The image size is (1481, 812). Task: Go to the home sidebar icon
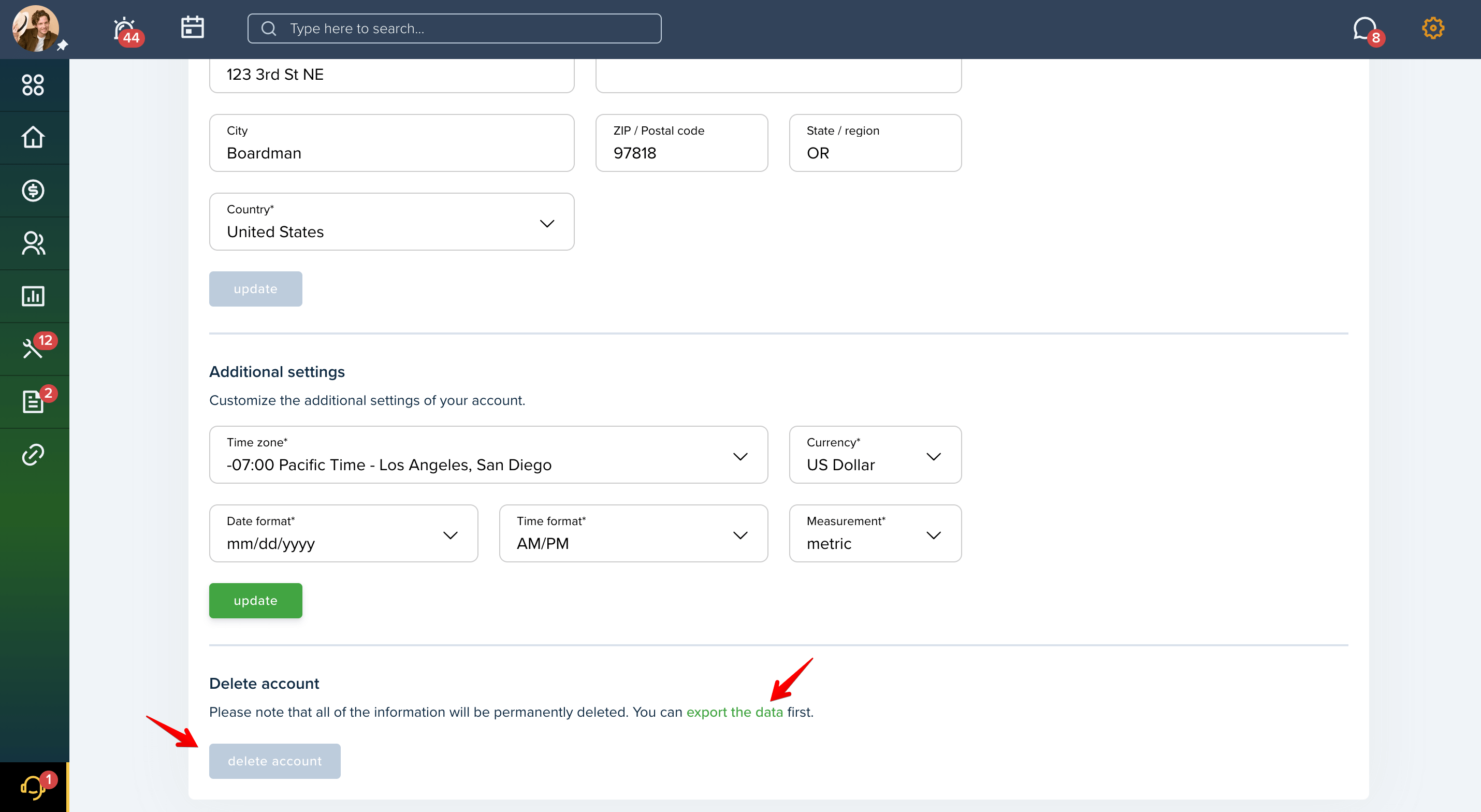(33, 137)
